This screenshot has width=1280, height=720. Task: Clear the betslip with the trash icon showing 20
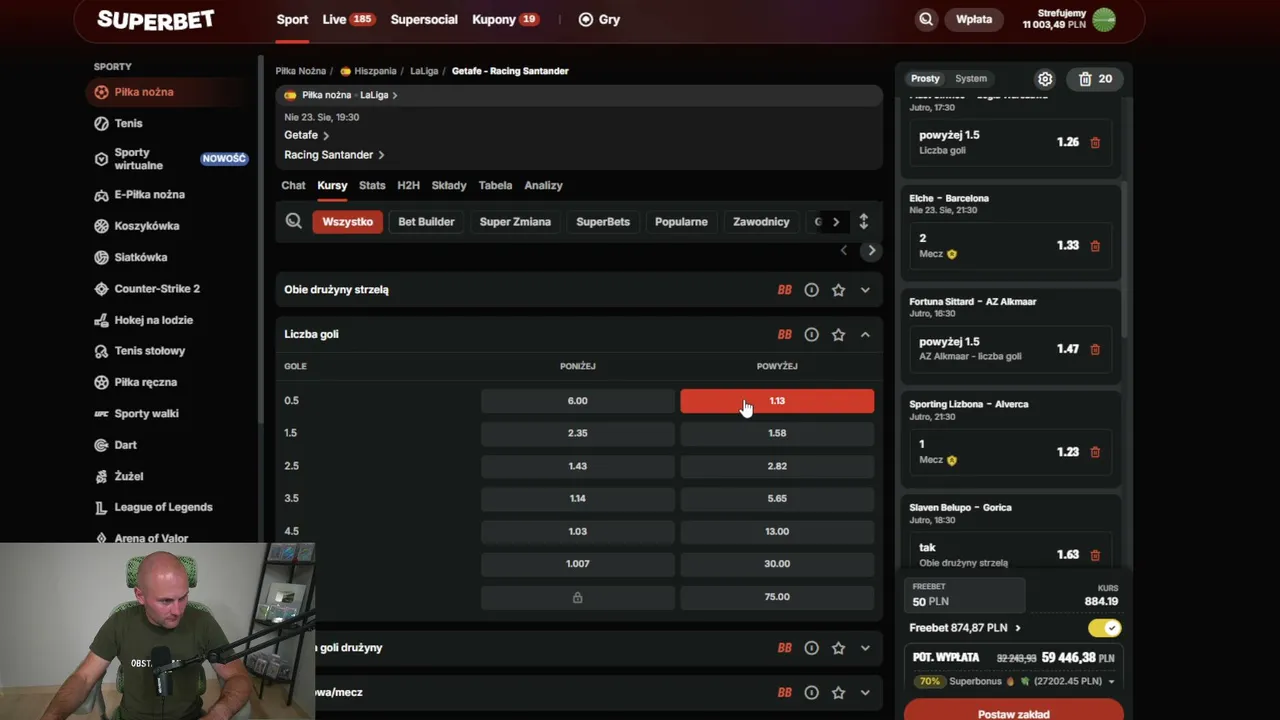(1096, 79)
